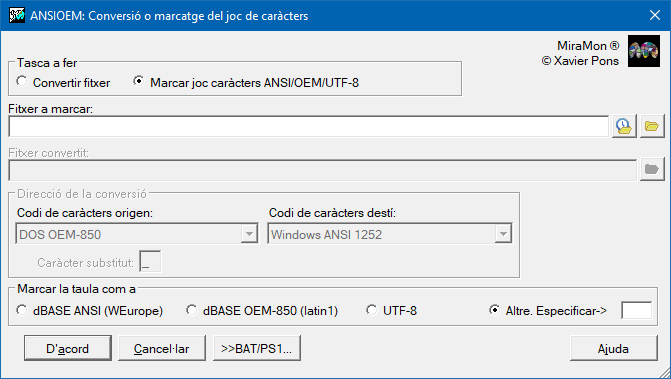Screen dimensions: 671x379
Task: Click the Caràcter substitut box
Action: pos(150,262)
